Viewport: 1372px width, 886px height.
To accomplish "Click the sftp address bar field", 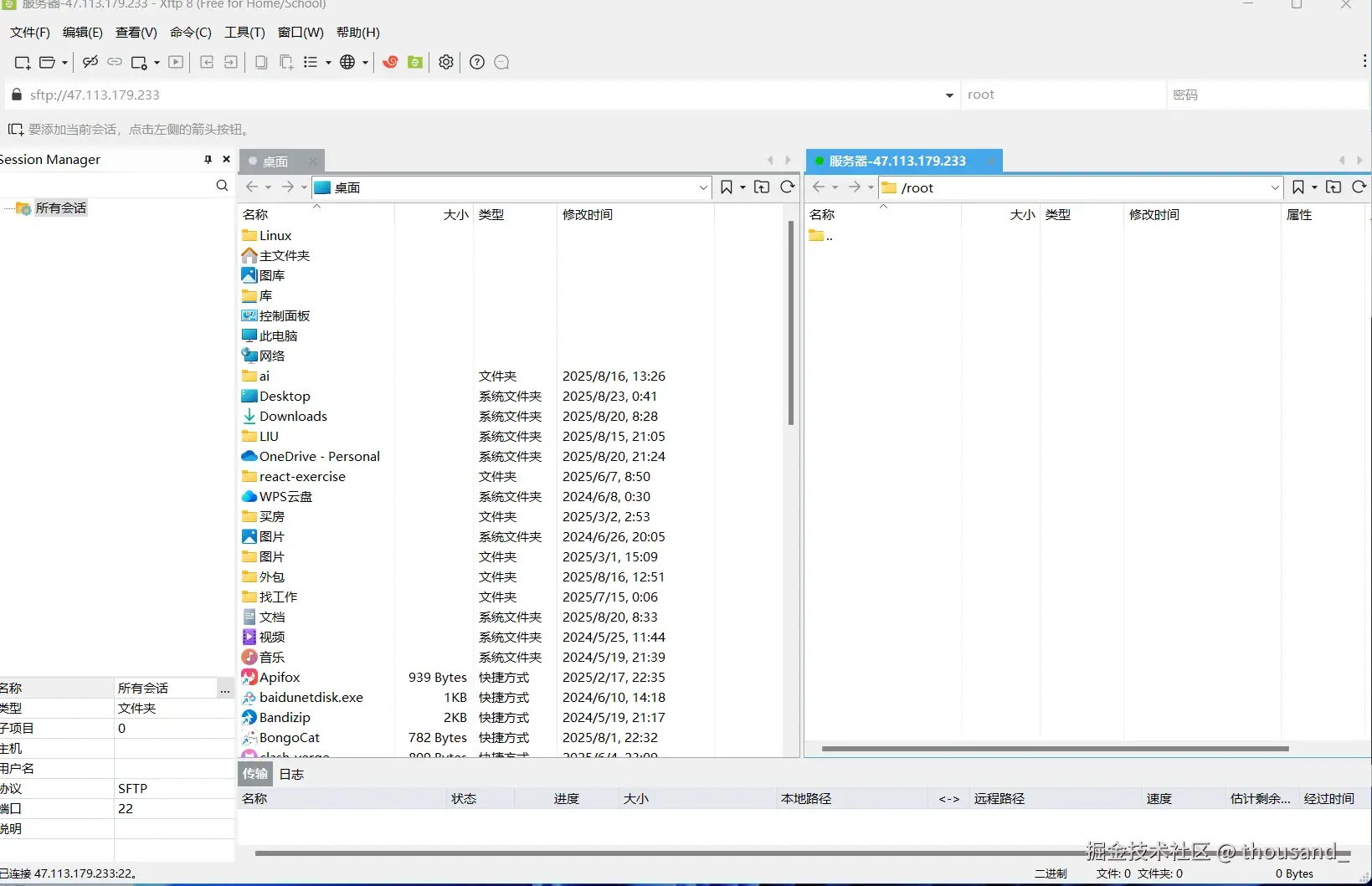I will 481,95.
